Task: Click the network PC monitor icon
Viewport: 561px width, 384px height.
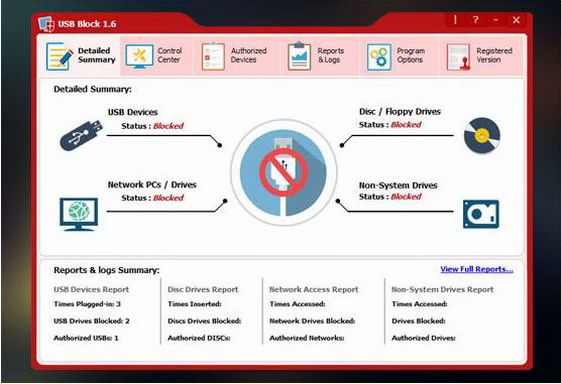Action: (x=79, y=214)
